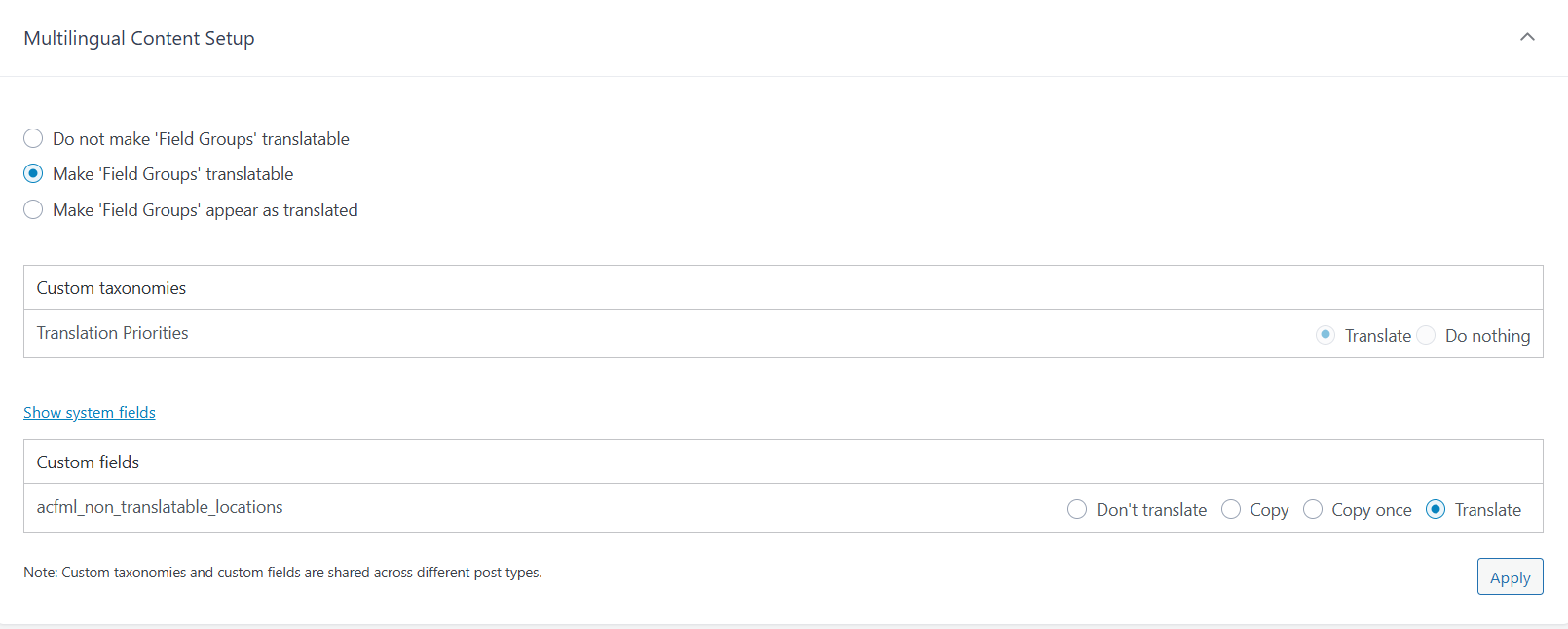Set acfml_non_translatable_locations field to Translate
The image size is (1568, 629).
tap(1435, 509)
